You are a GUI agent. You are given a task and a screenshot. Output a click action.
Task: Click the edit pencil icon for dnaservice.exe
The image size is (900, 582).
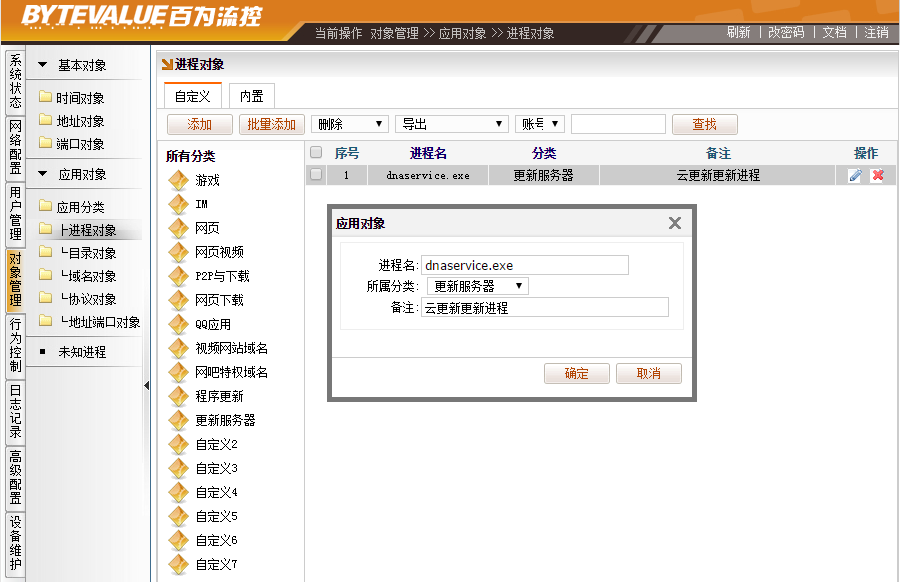(x=855, y=175)
